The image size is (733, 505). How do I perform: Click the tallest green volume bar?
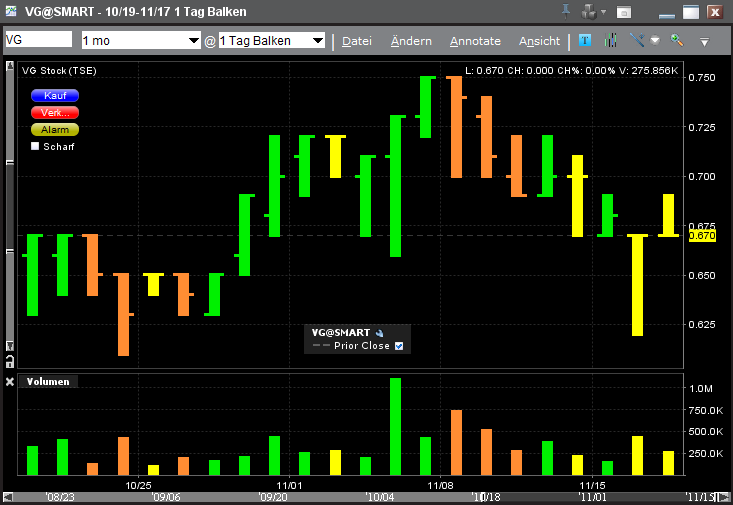[395, 426]
